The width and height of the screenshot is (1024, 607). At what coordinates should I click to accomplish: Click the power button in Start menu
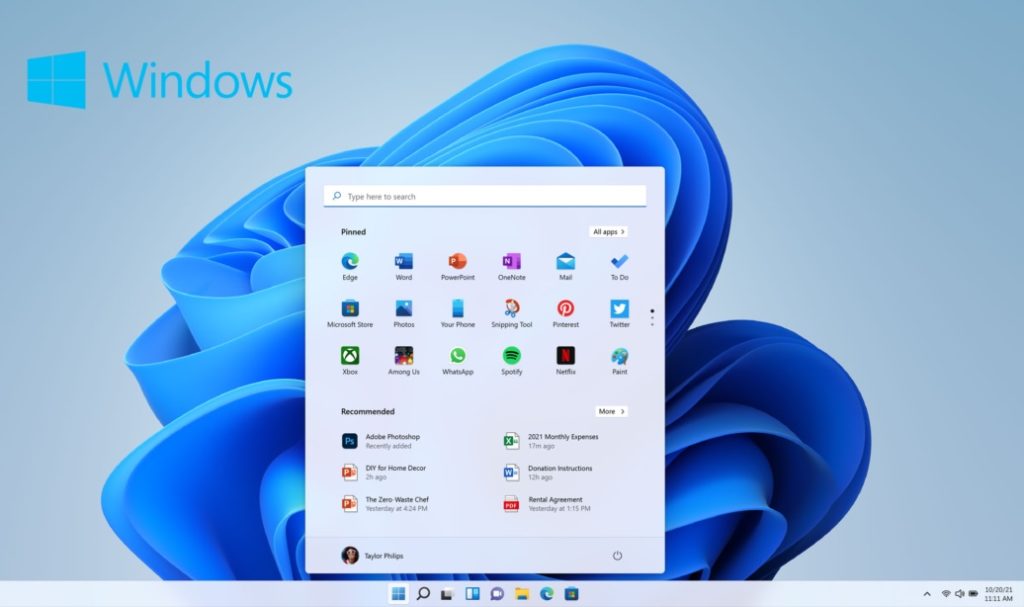(x=617, y=555)
